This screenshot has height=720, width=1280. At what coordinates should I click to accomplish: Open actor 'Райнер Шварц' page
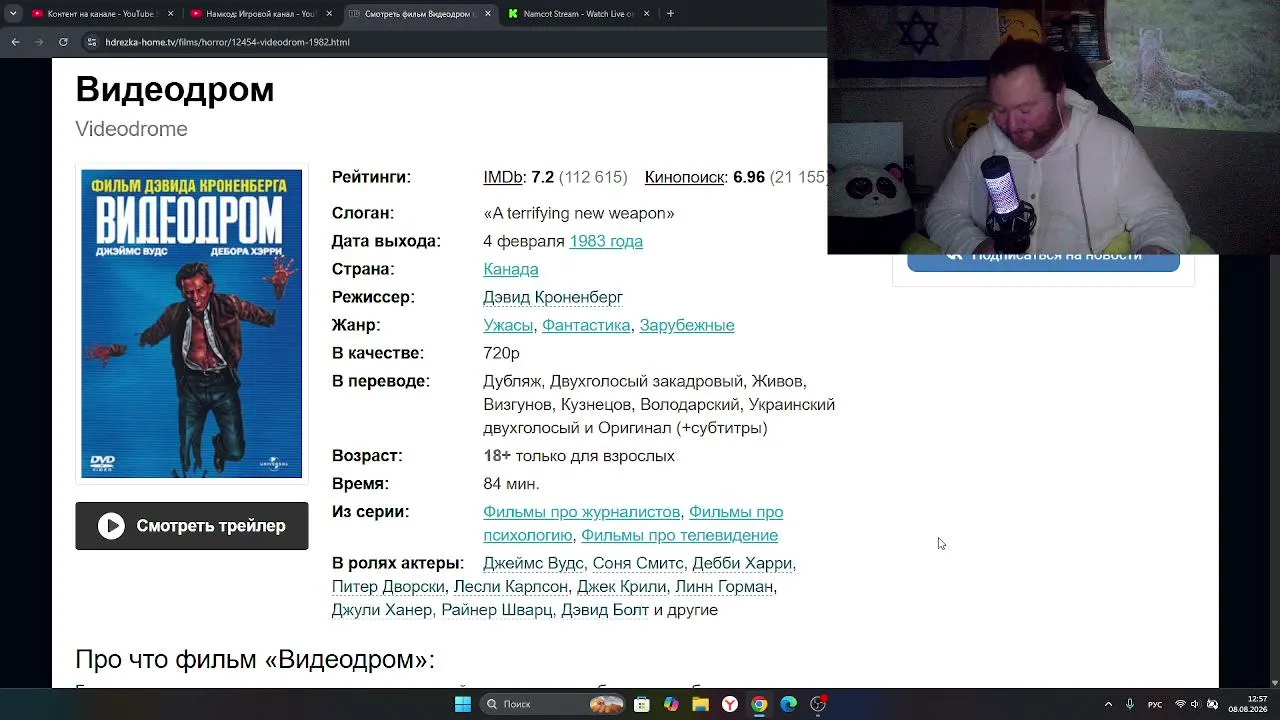(497, 610)
